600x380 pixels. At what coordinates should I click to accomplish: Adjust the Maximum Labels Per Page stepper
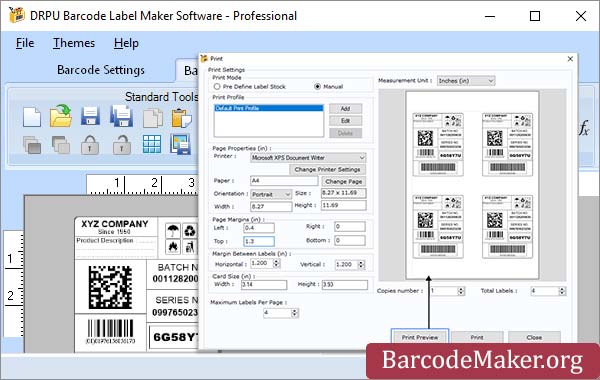tap(294, 313)
